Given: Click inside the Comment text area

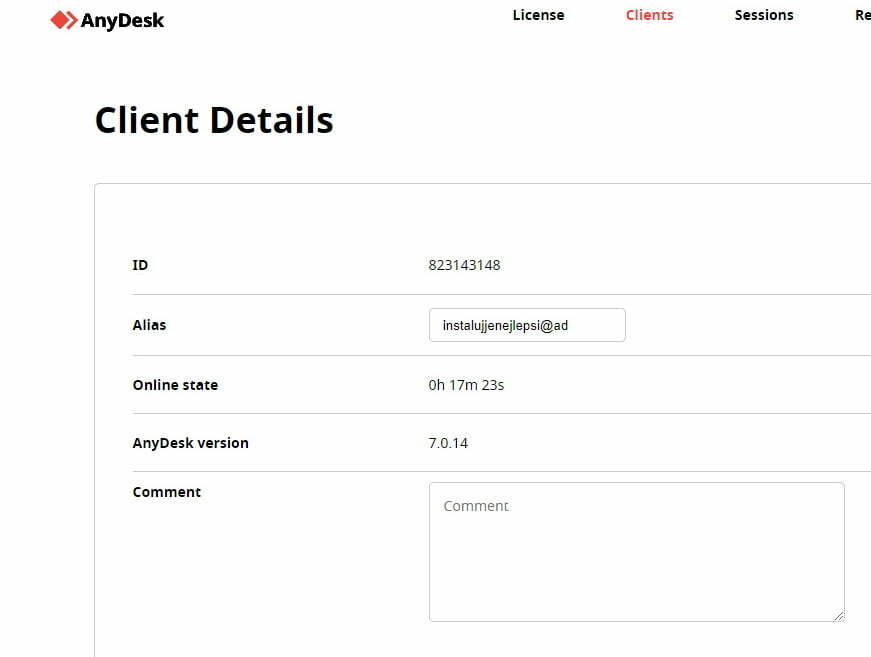Looking at the screenshot, I should (636, 550).
